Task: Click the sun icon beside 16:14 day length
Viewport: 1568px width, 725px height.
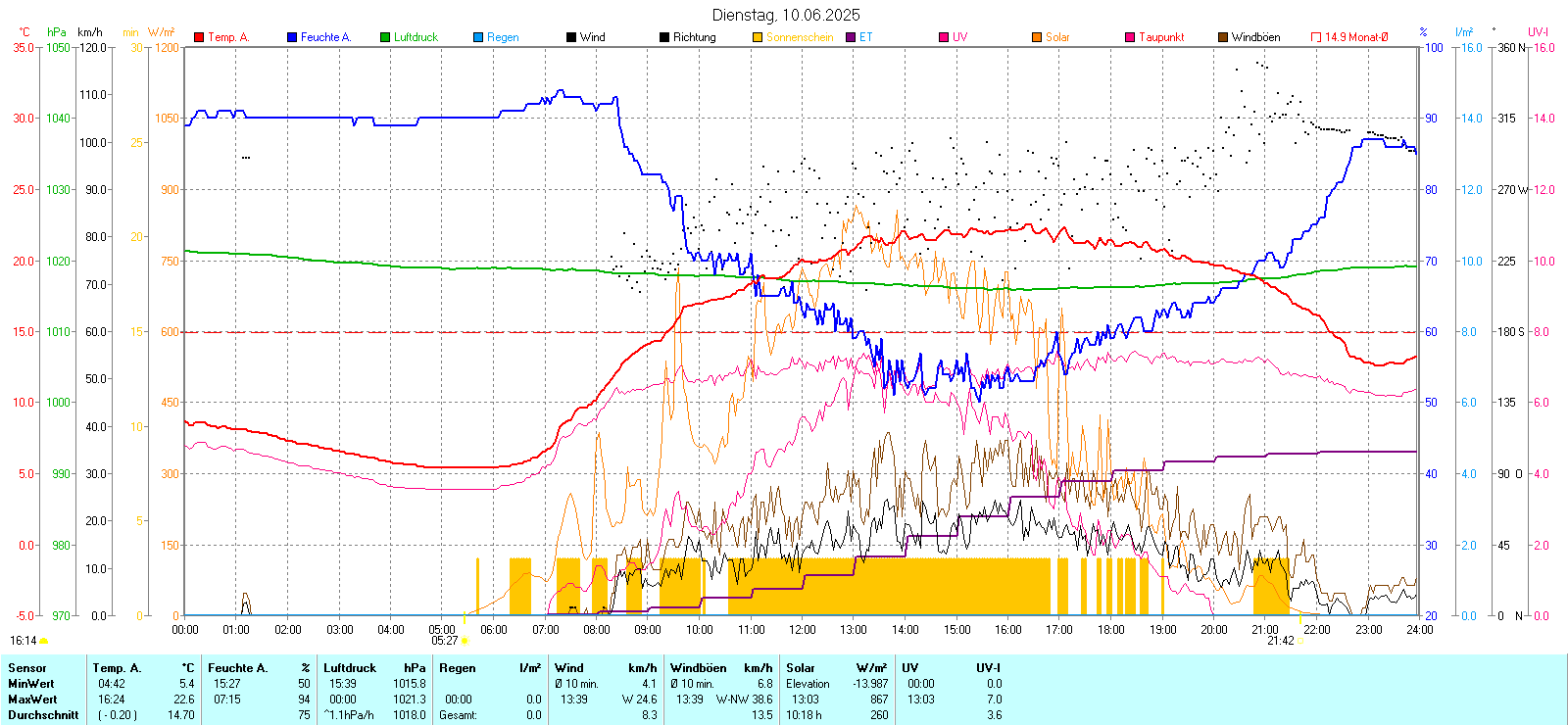Action: click(x=44, y=641)
